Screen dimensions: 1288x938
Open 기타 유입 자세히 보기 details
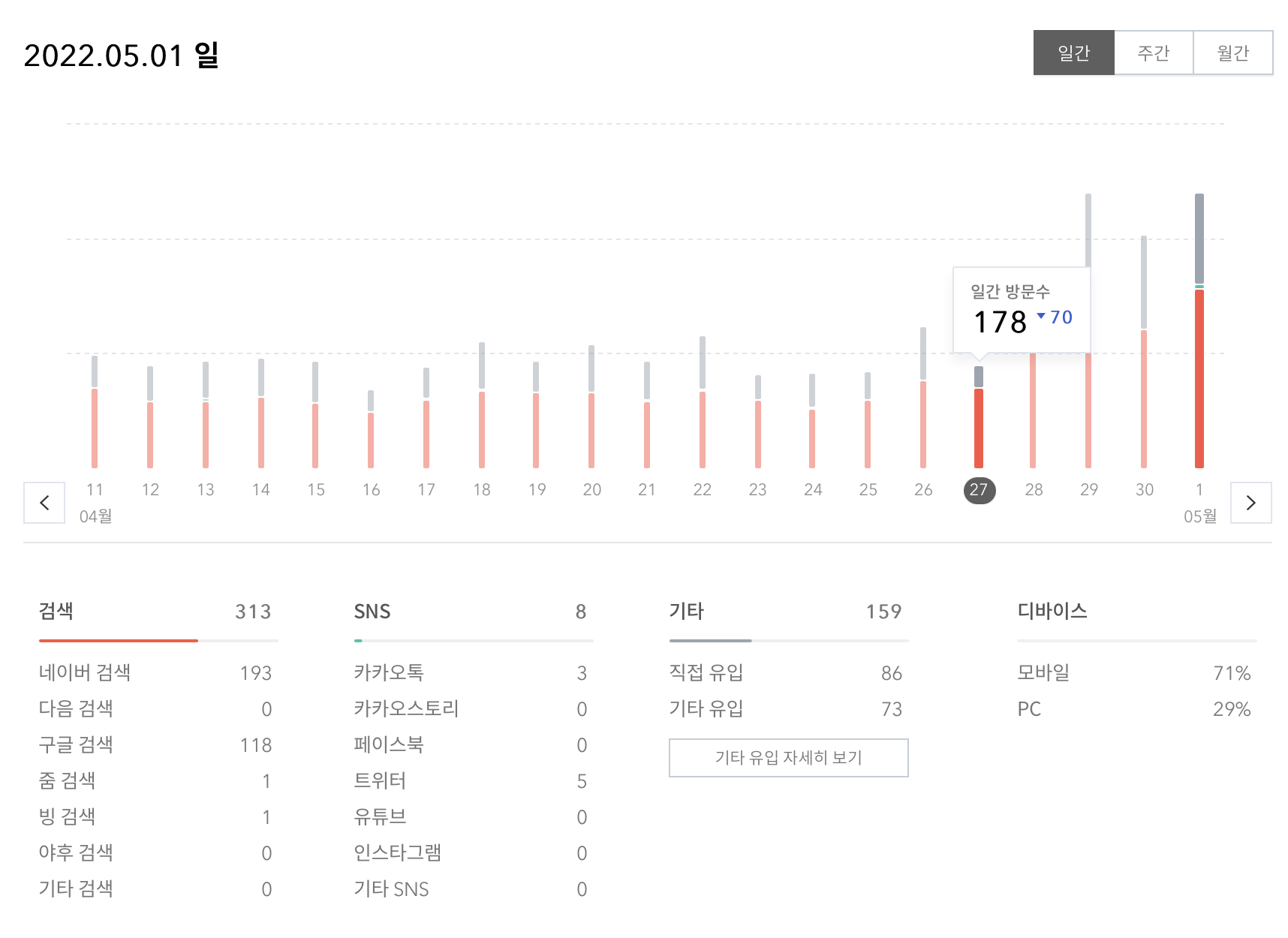click(x=788, y=758)
